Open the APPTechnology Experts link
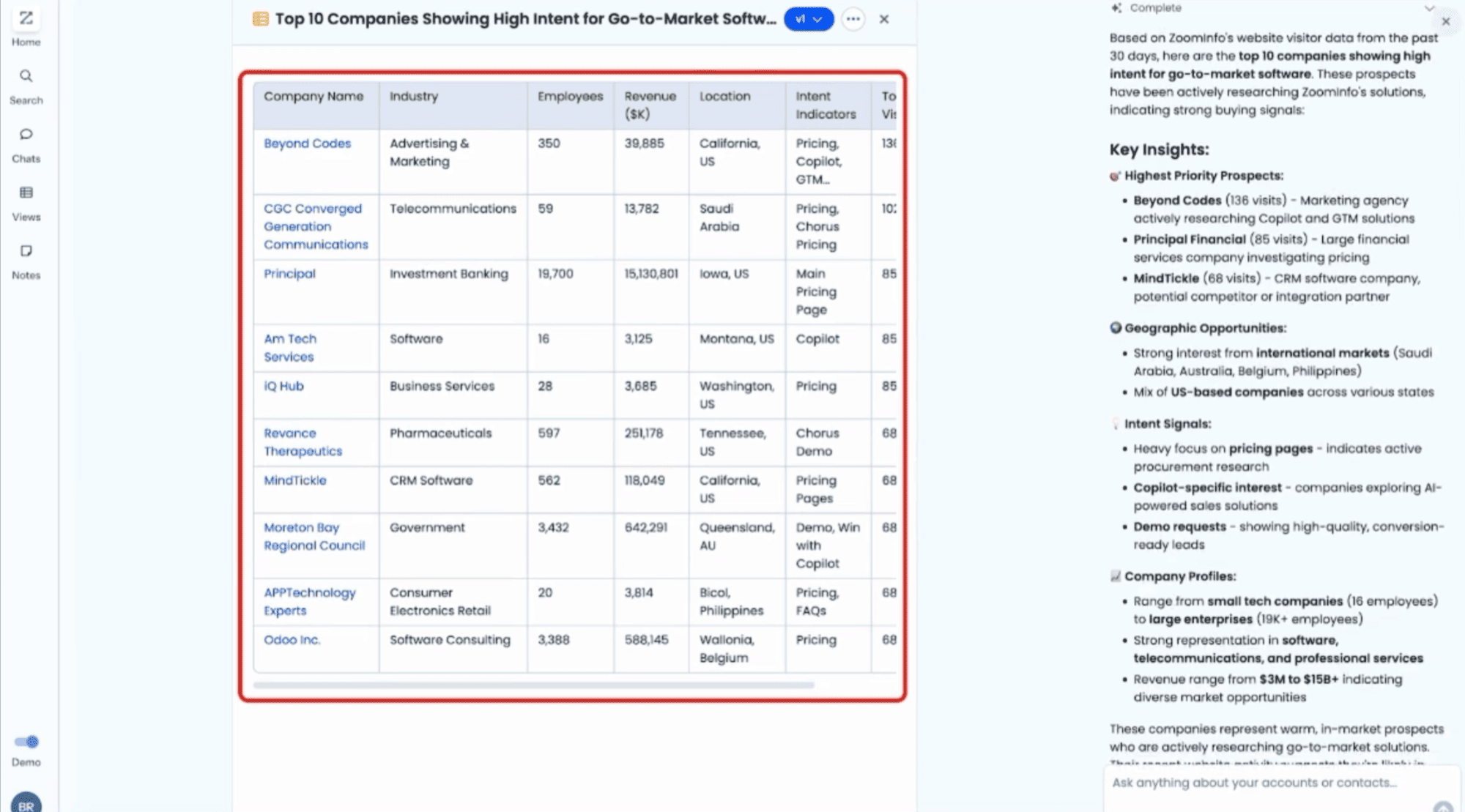This screenshot has width=1465, height=812. click(x=310, y=602)
